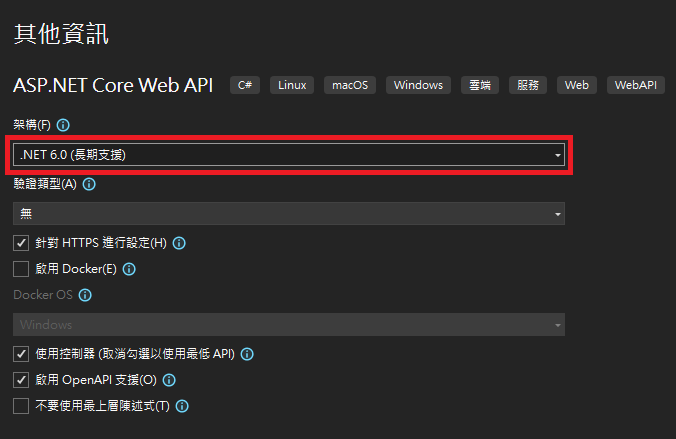Click the ASP.NET Core Web API title
The image size is (676, 439).
click(113, 85)
